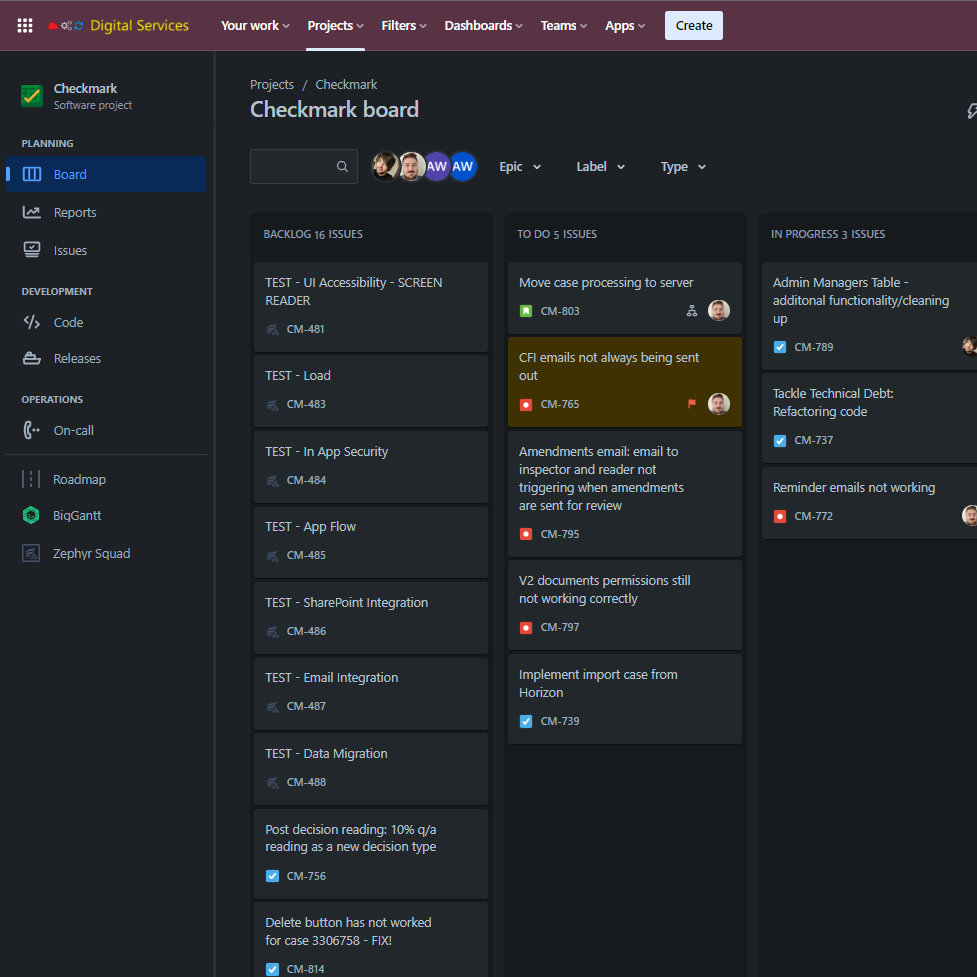Open the app switcher grid icon

pyautogui.click(x=25, y=26)
